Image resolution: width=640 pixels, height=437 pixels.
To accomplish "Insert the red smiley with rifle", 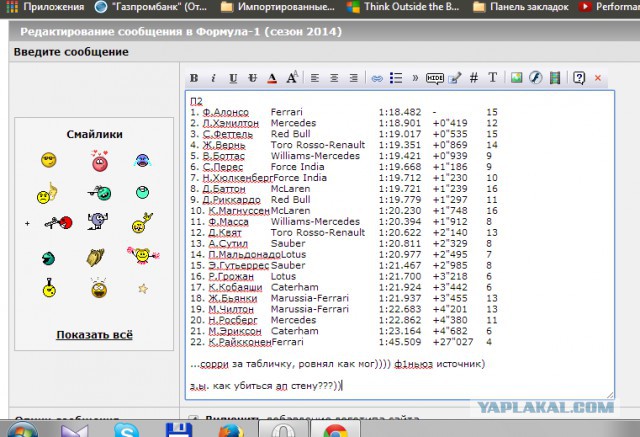I will click(58, 223).
